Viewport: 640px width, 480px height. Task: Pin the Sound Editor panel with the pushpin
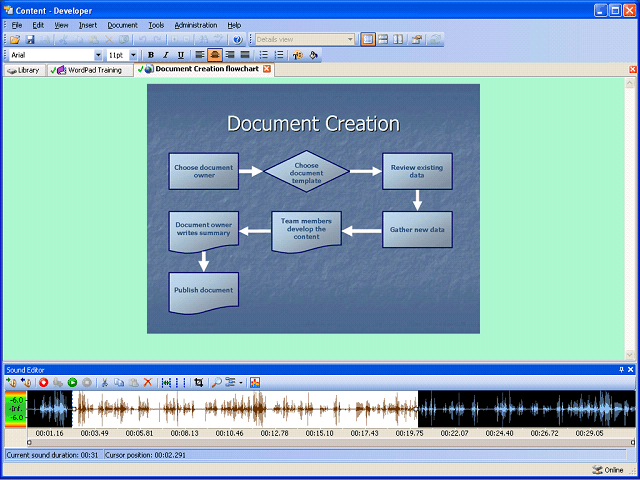pos(621,370)
